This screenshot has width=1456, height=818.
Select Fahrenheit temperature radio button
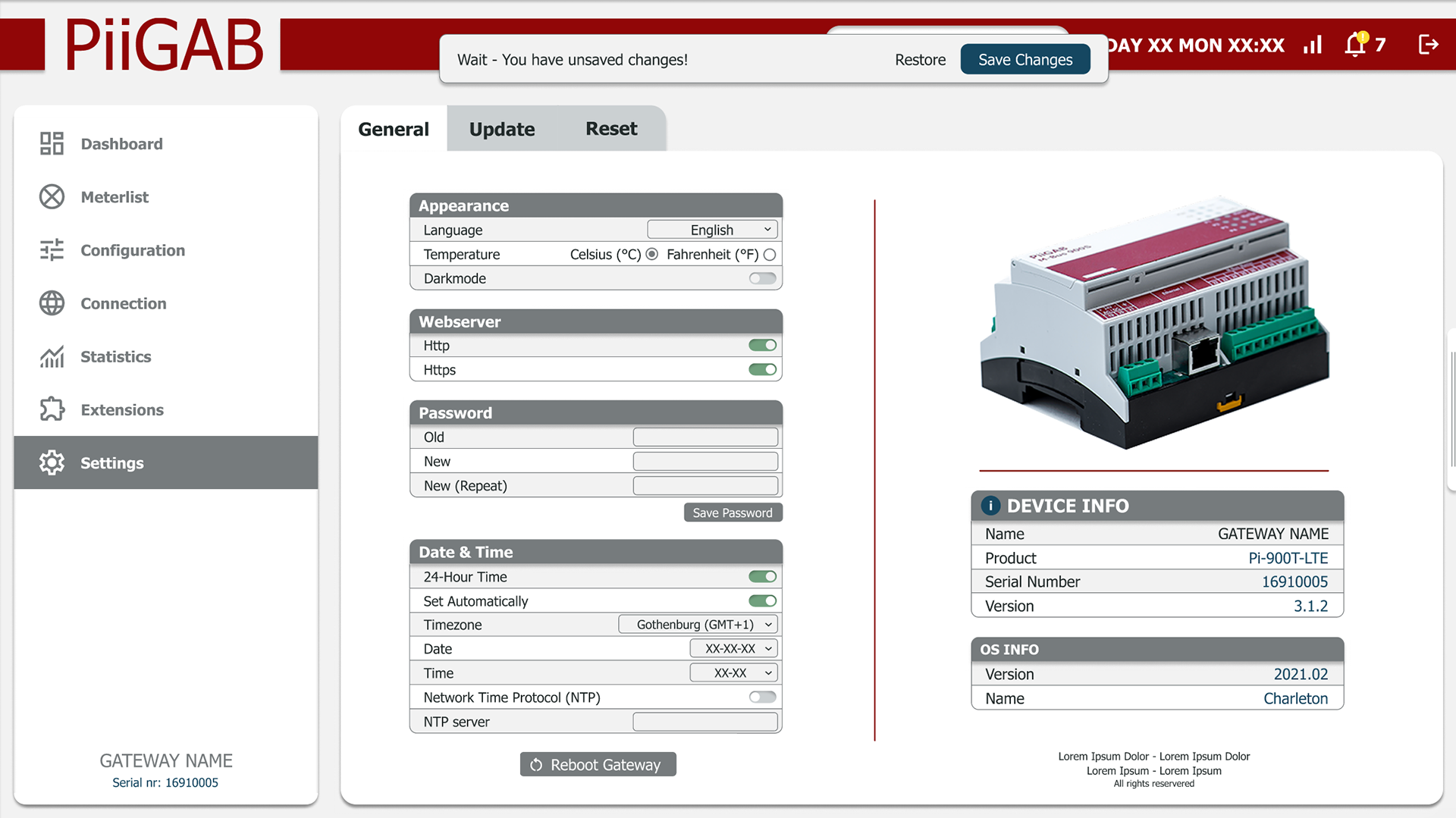tap(770, 254)
